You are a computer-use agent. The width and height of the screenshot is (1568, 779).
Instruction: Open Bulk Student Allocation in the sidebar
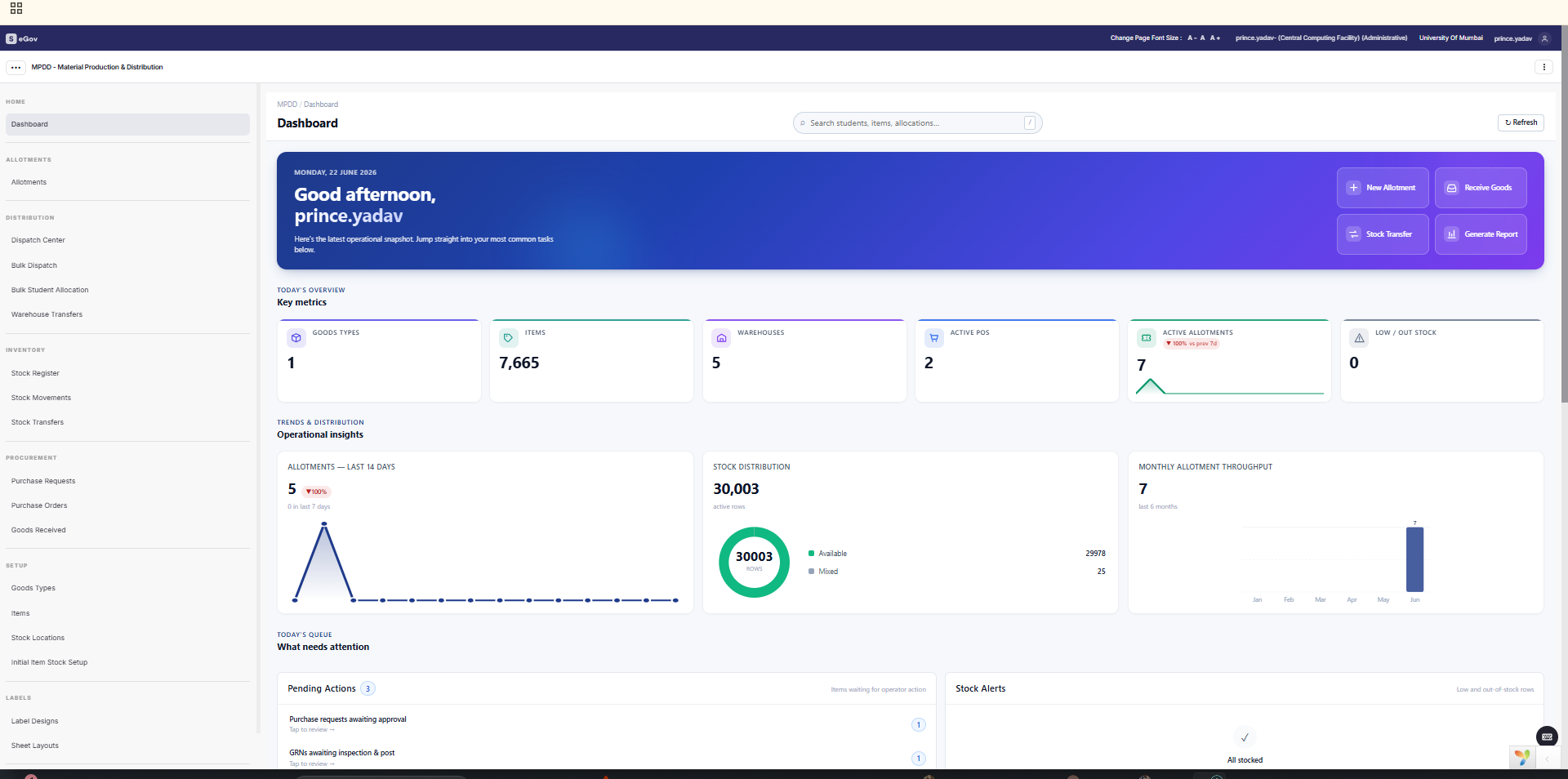tap(127, 290)
